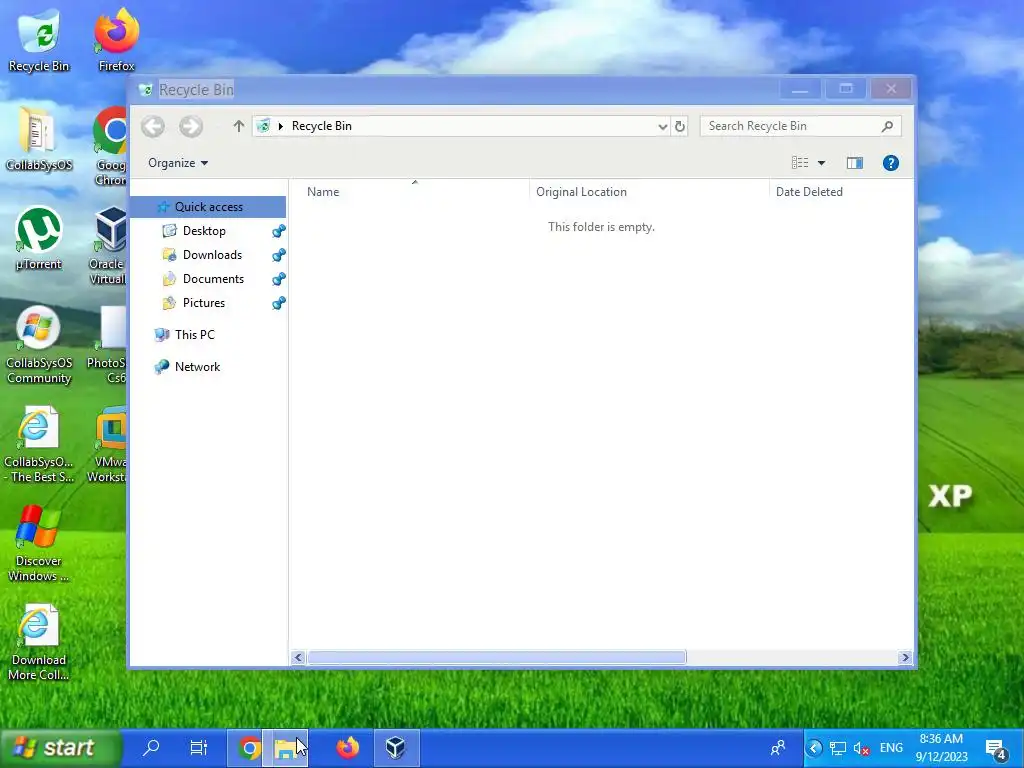This screenshot has height=768, width=1024.
Task: Open CollabSysOS Community desktop icon
Action: tap(39, 345)
